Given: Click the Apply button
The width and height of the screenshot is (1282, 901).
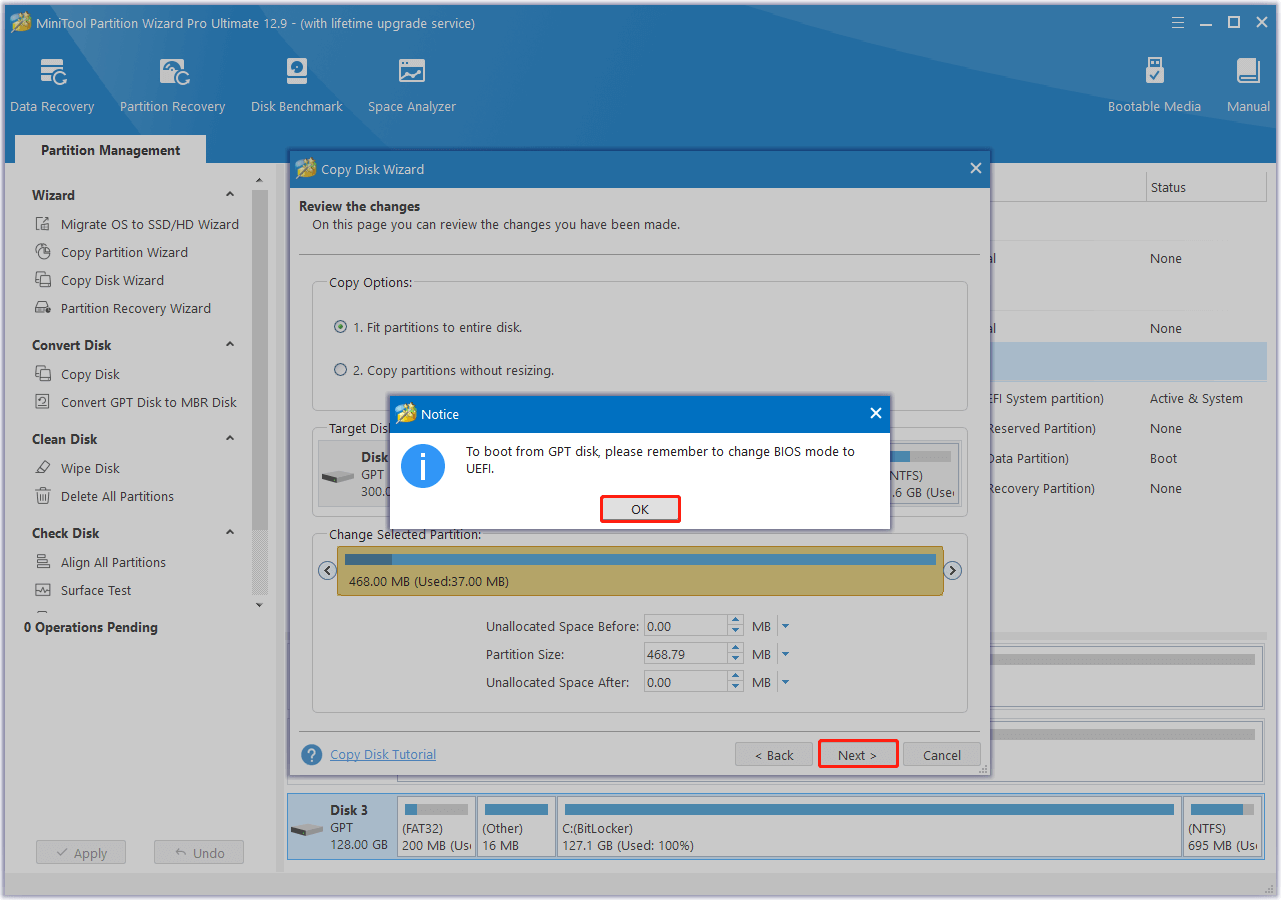Looking at the screenshot, I should [81, 853].
